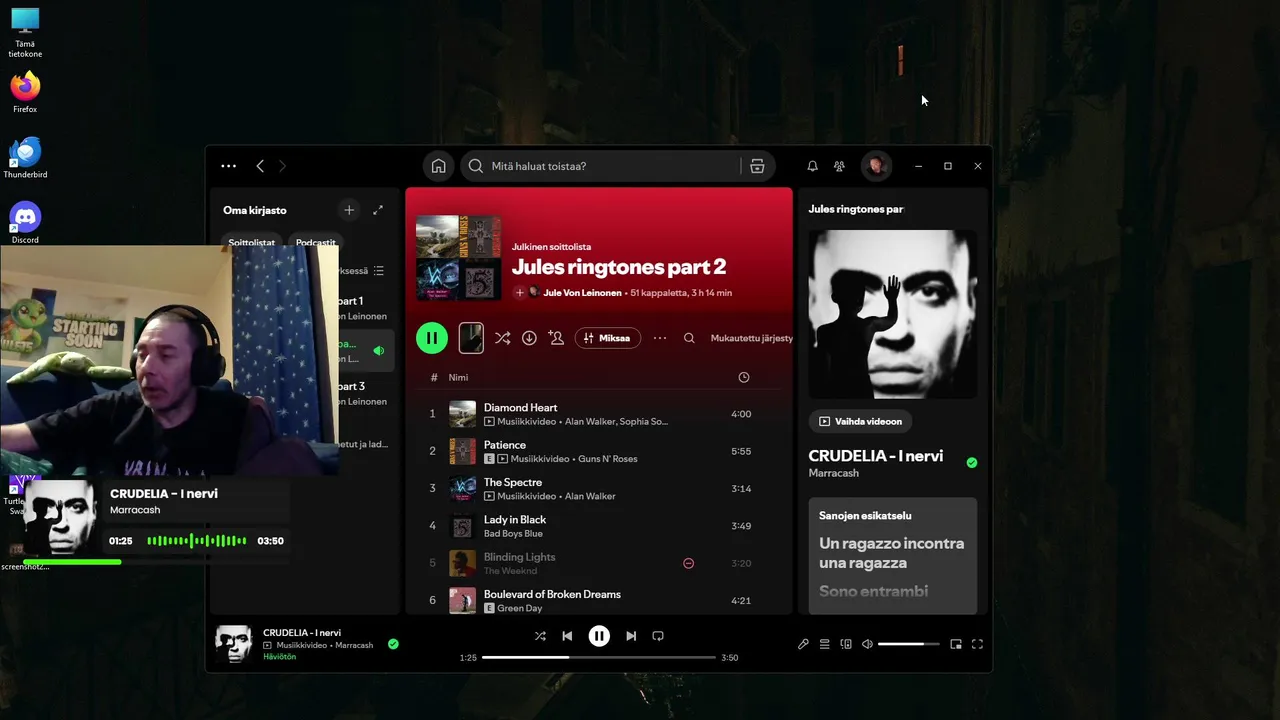
Task: Skip to the previous track
Action: (567, 636)
